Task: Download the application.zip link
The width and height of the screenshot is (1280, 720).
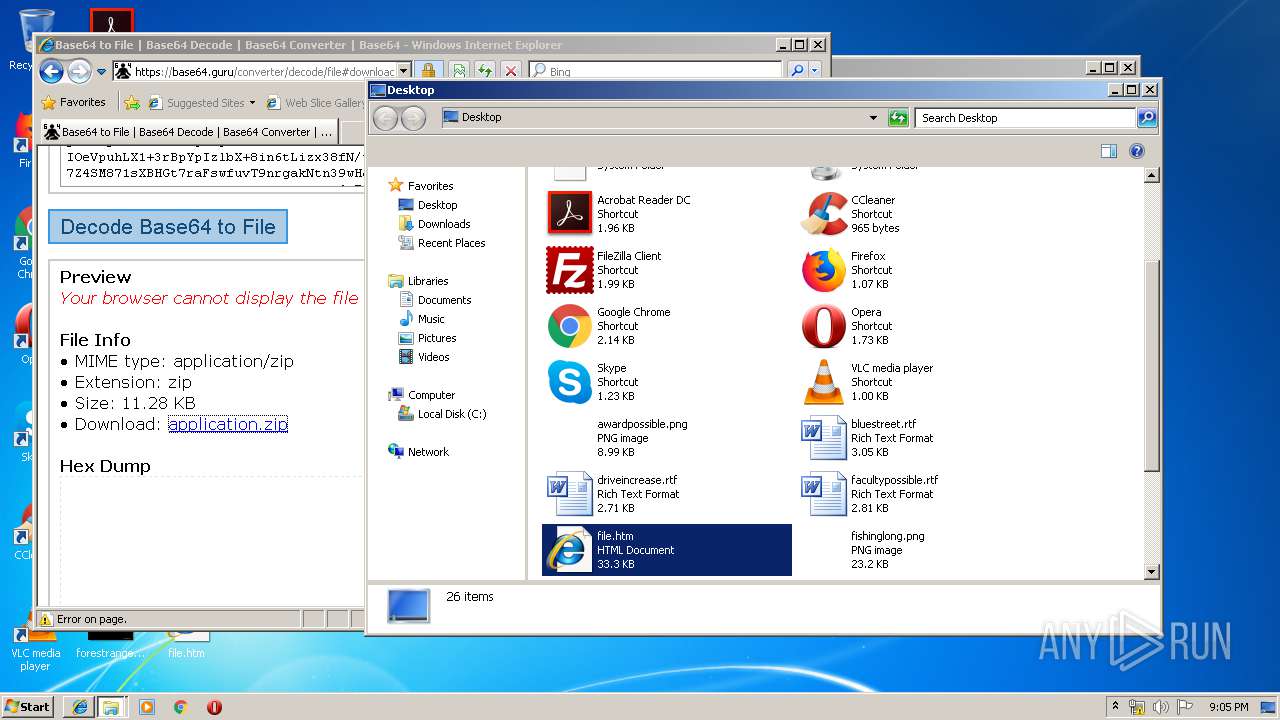Action: (228, 424)
